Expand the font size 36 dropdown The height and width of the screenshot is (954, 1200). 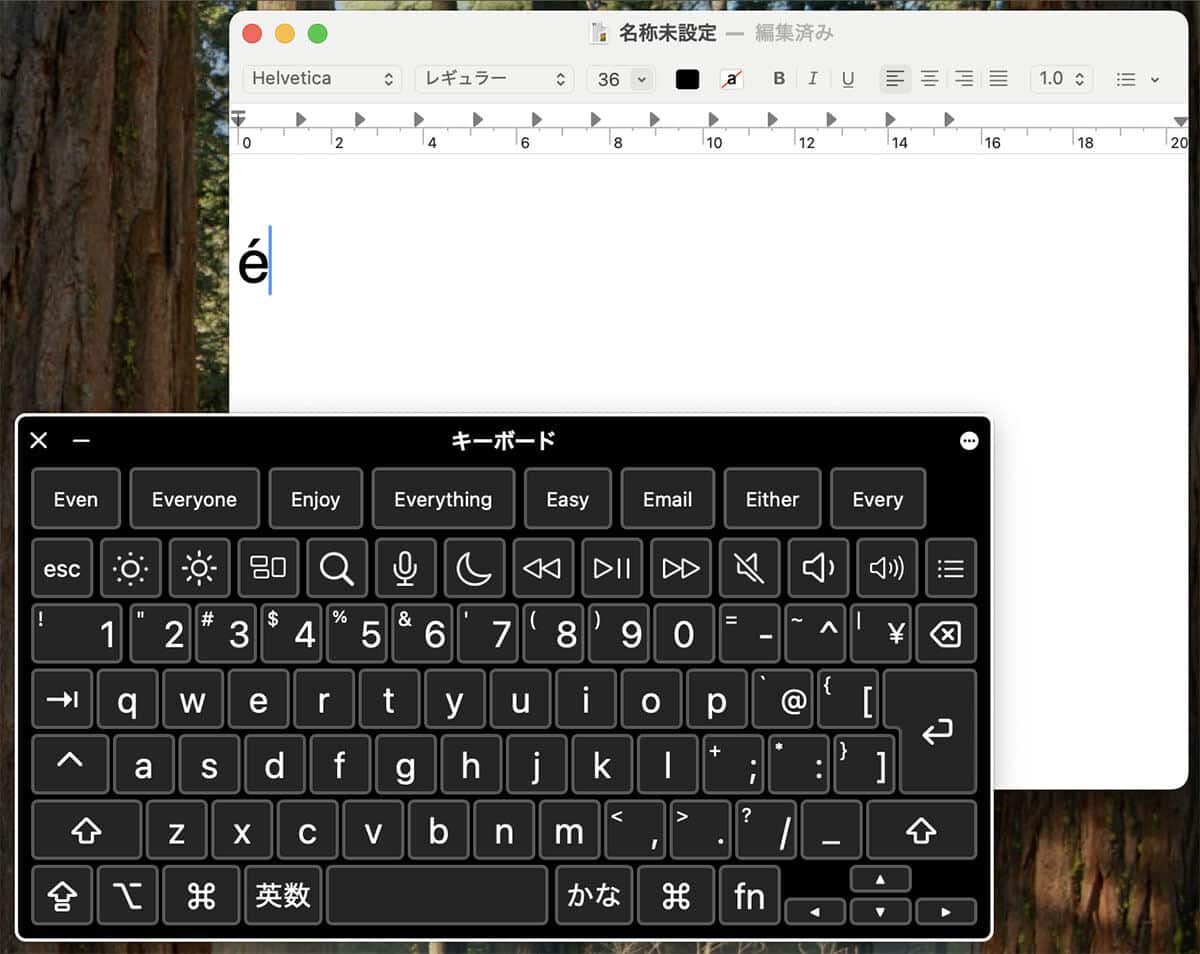641,79
